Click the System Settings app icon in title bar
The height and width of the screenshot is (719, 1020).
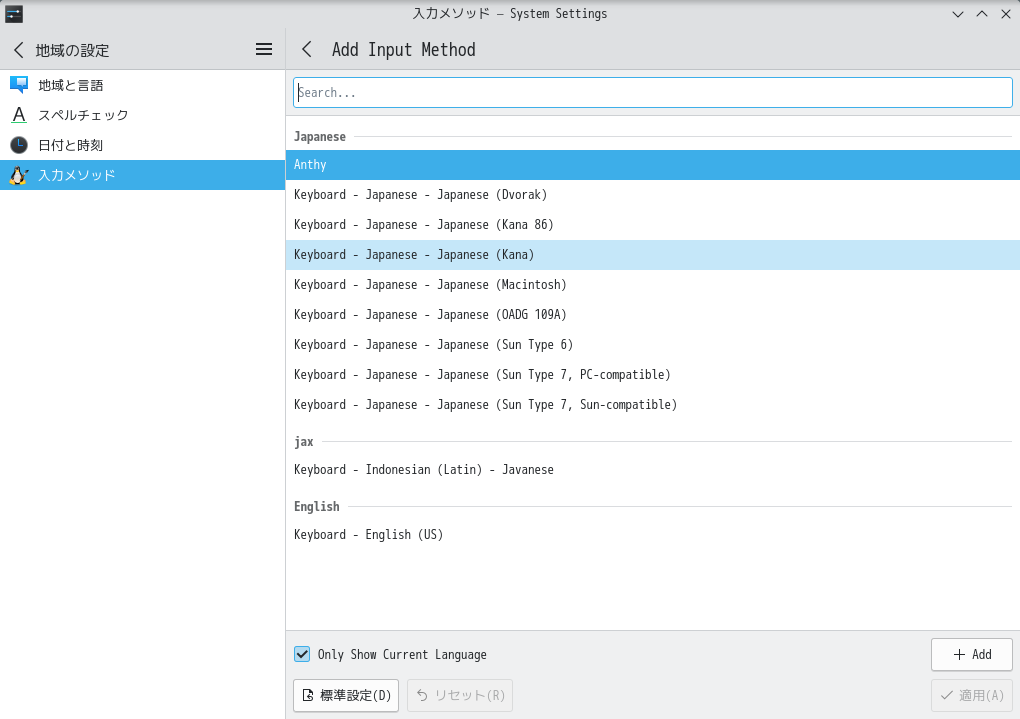(x=14, y=14)
